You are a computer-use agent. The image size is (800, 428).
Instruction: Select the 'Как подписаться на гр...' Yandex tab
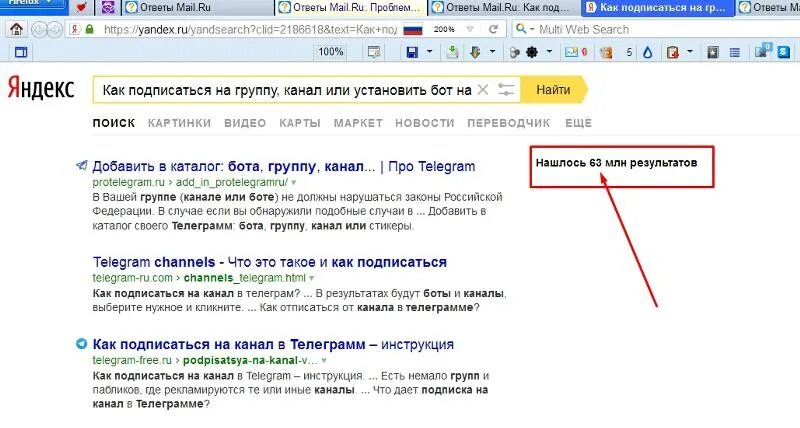pyautogui.click(x=658, y=7)
